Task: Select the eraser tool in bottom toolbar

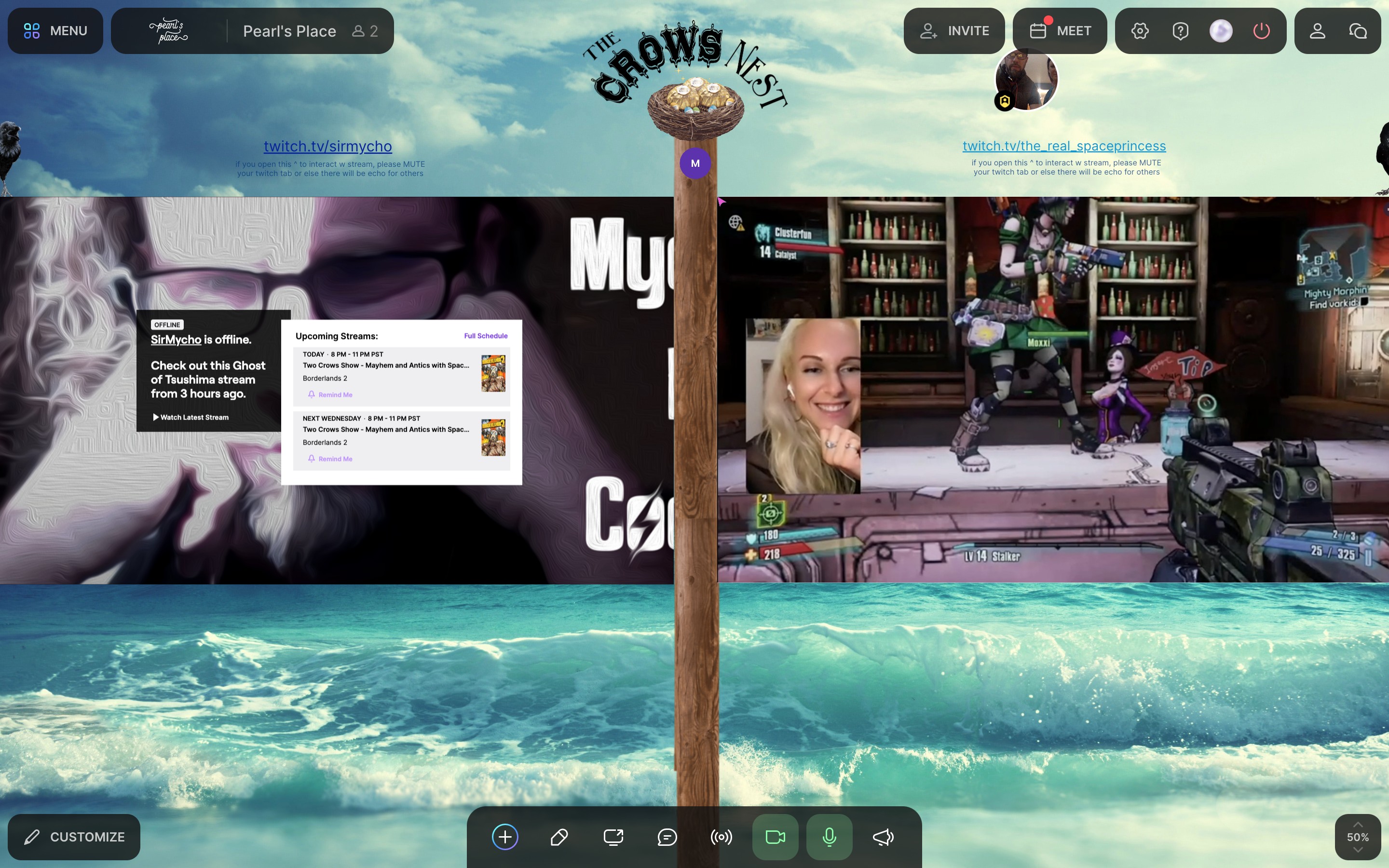Action: pyautogui.click(x=558, y=837)
